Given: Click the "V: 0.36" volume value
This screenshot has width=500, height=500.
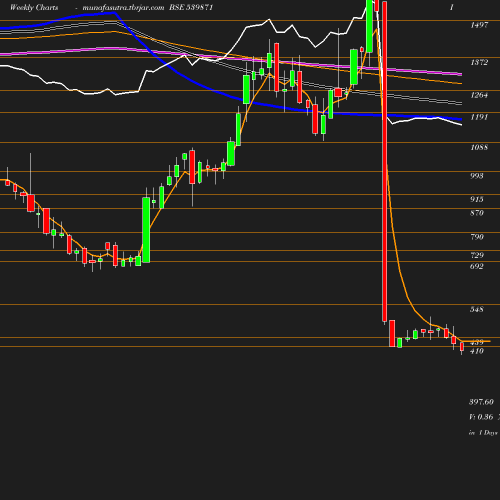Looking at the screenshot, I should coord(481,417).
